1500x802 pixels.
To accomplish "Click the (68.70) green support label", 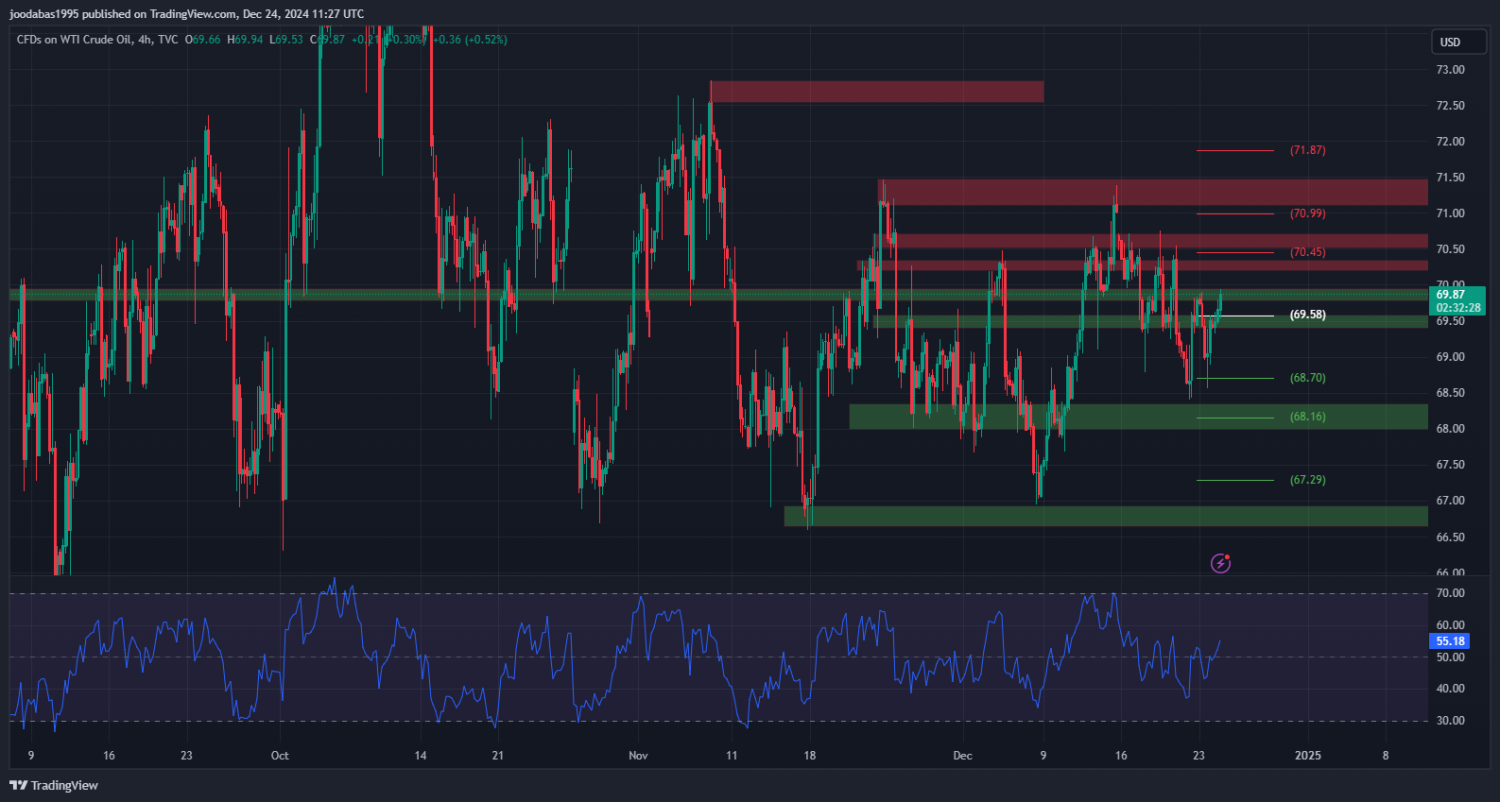I will 1307,378.
